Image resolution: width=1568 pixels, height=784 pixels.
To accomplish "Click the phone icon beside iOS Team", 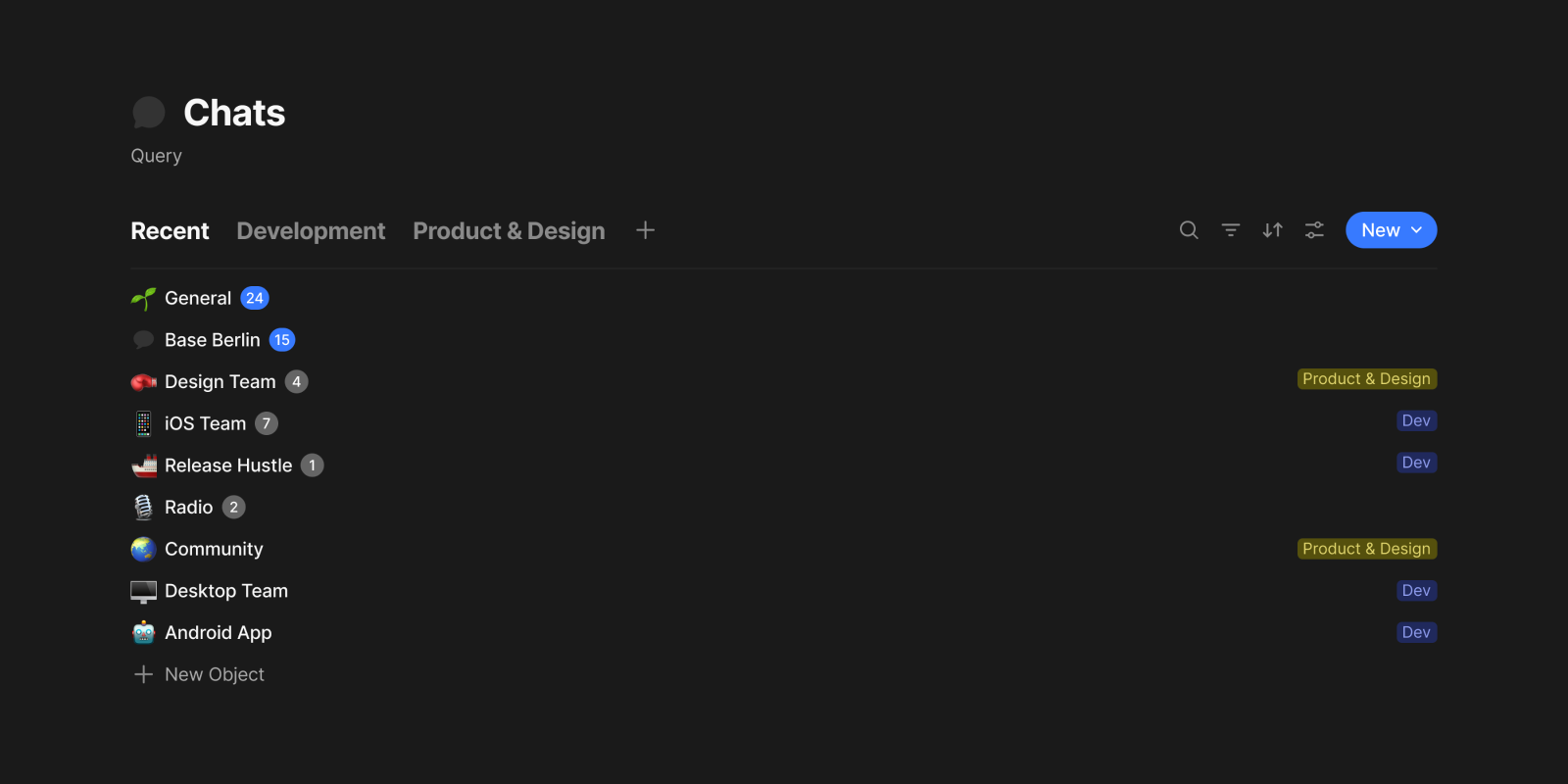I will pos(144,423).
